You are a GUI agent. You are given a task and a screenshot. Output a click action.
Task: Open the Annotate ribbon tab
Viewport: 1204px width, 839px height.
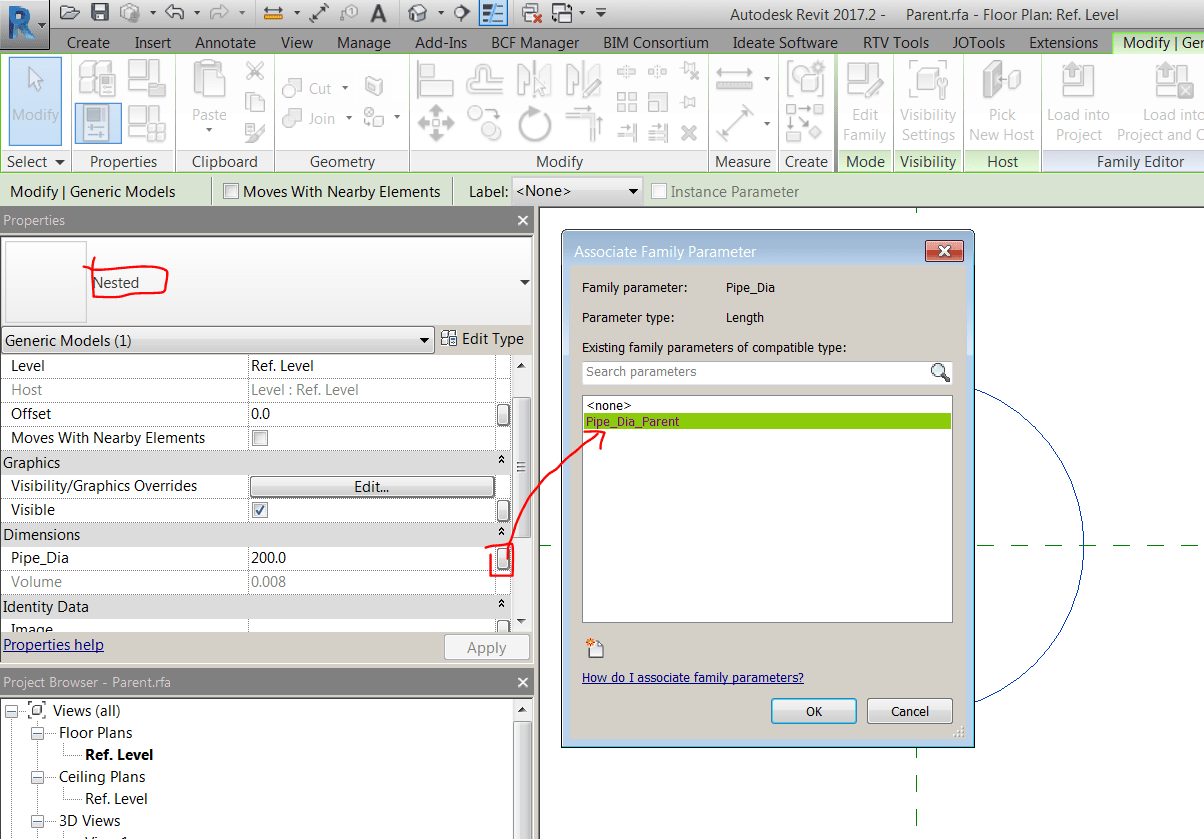tap(225, 43)
